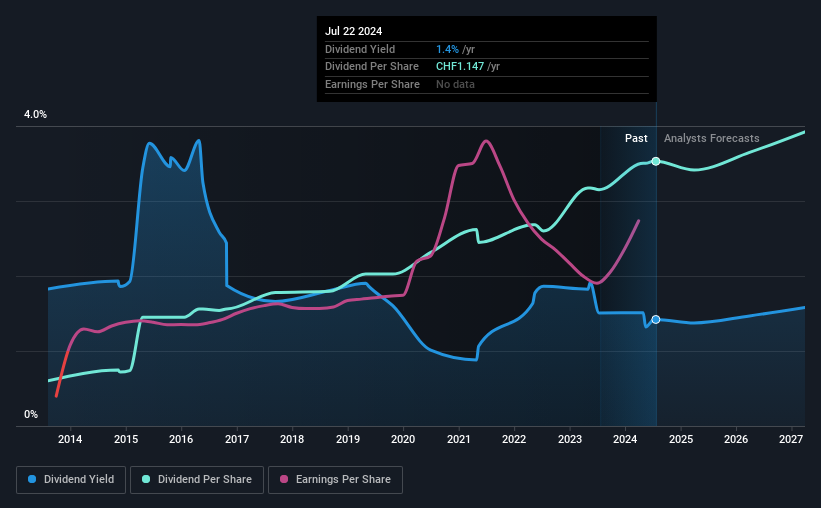Click the tooltip Dividend Per Share row label

(x=372, y=67)
